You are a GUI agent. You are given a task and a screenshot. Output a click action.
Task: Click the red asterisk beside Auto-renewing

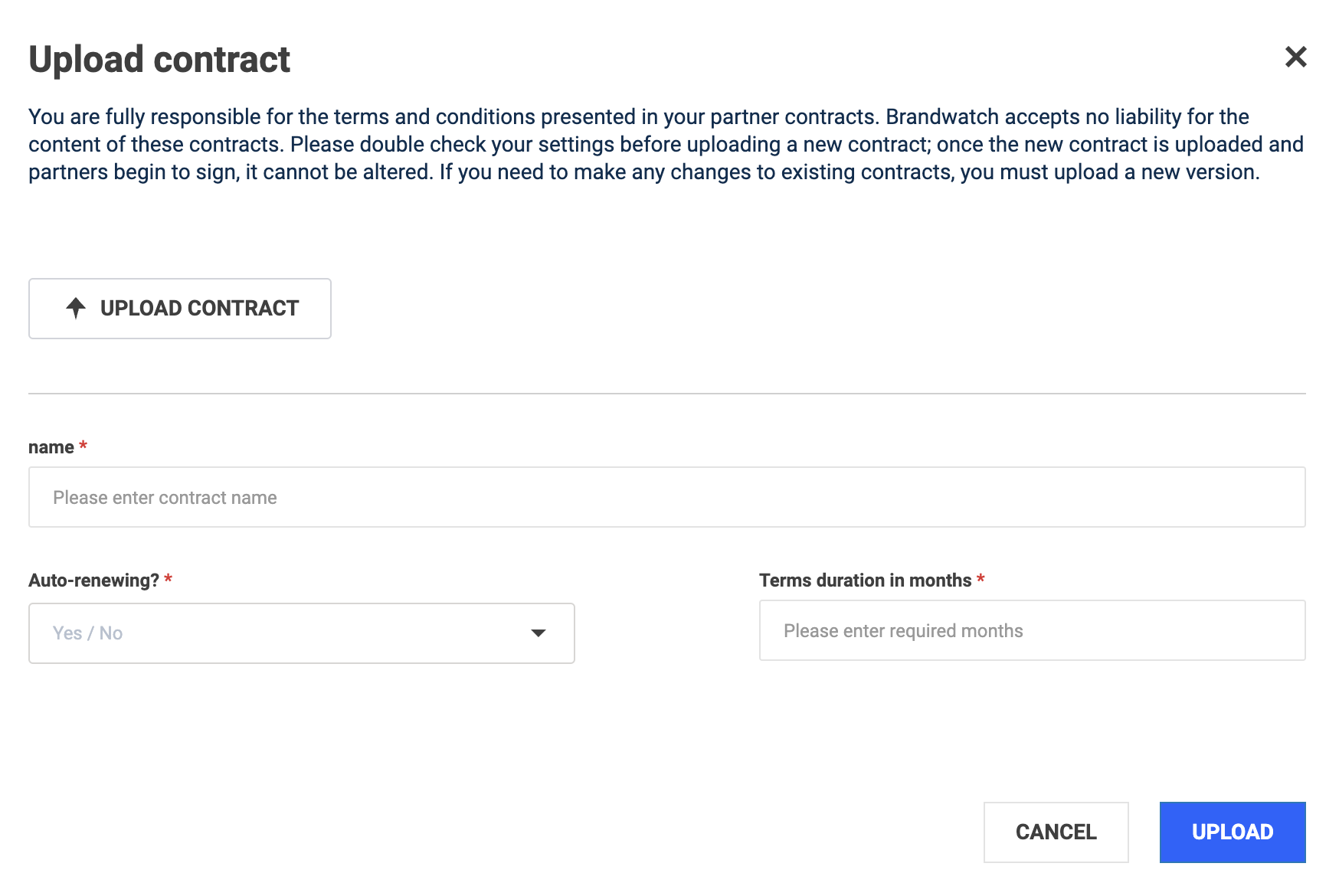pyautogui.click(x=168, y=578)
